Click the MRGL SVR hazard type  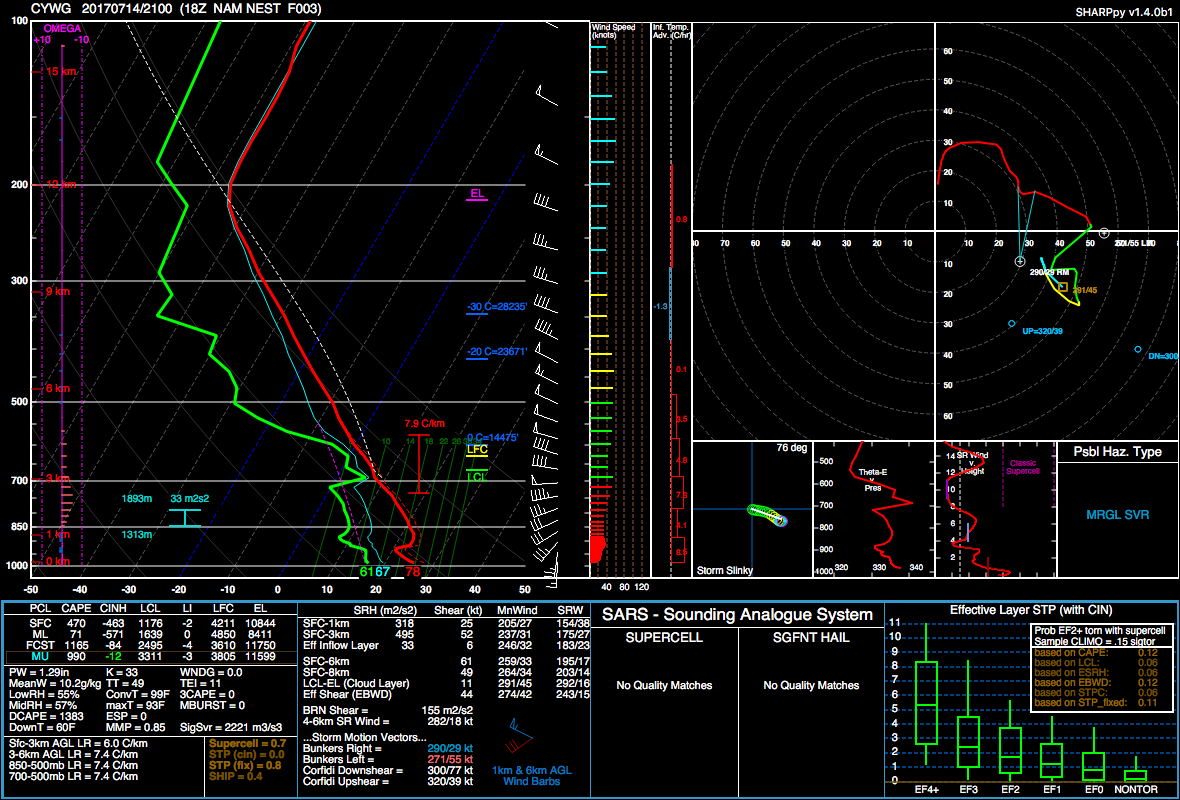click(x=1117, y=516)
